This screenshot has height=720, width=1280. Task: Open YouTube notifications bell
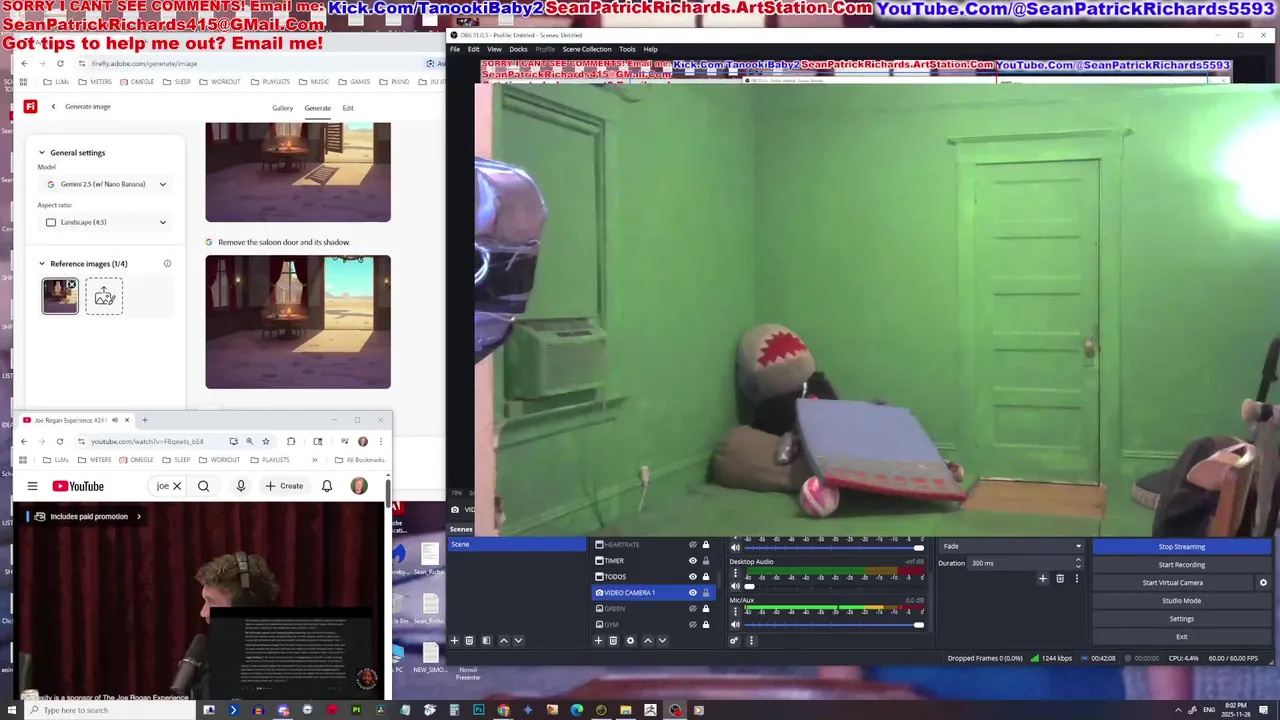tap(327, 486)
